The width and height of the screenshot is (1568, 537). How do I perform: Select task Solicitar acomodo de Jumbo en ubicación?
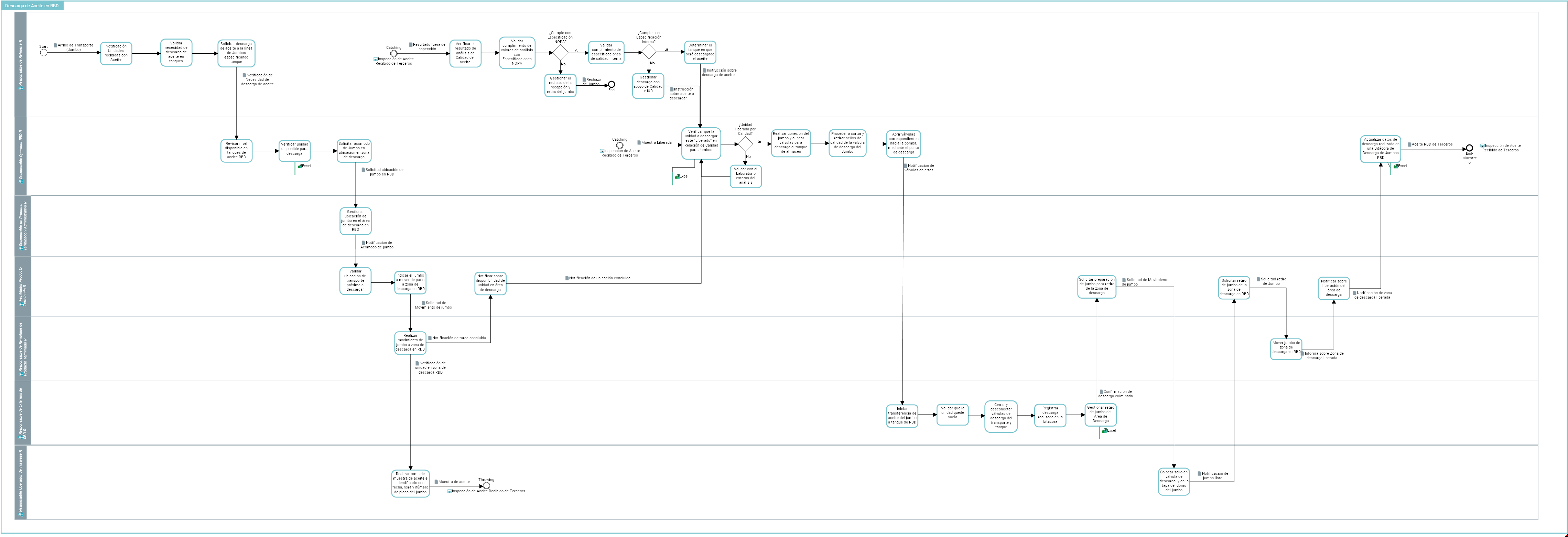354,150
